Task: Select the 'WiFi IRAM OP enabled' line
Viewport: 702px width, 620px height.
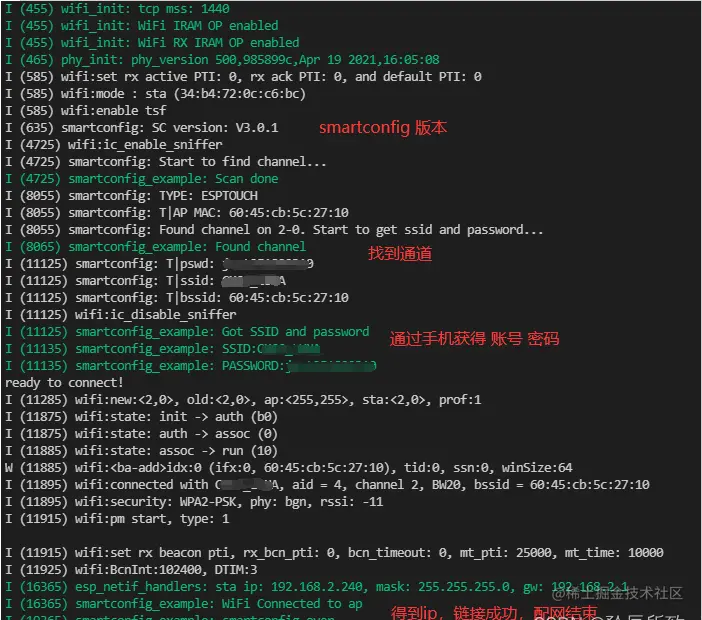Action: [x=141, y=26]
